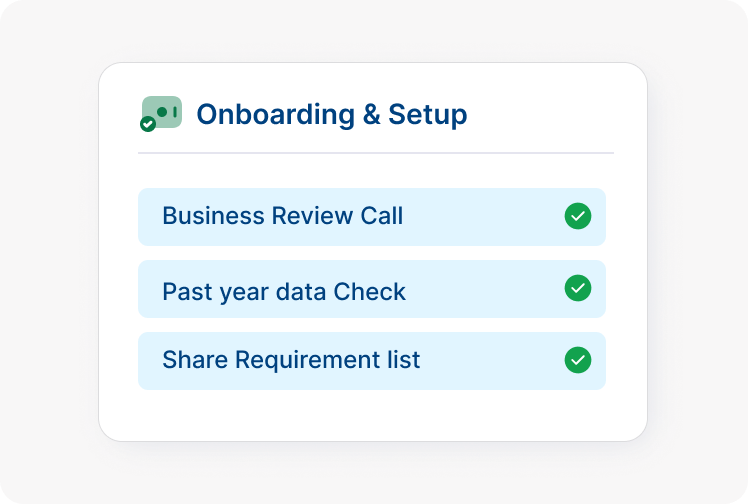Click the gray background outside the card
The image size is (748, 504).
click(50, 250)
